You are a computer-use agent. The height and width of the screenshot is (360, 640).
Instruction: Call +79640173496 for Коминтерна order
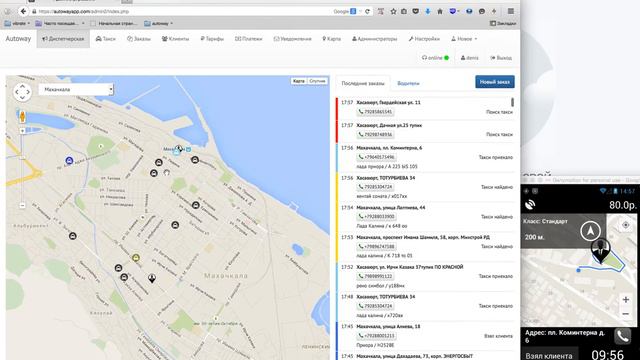[x=377, y=157]
